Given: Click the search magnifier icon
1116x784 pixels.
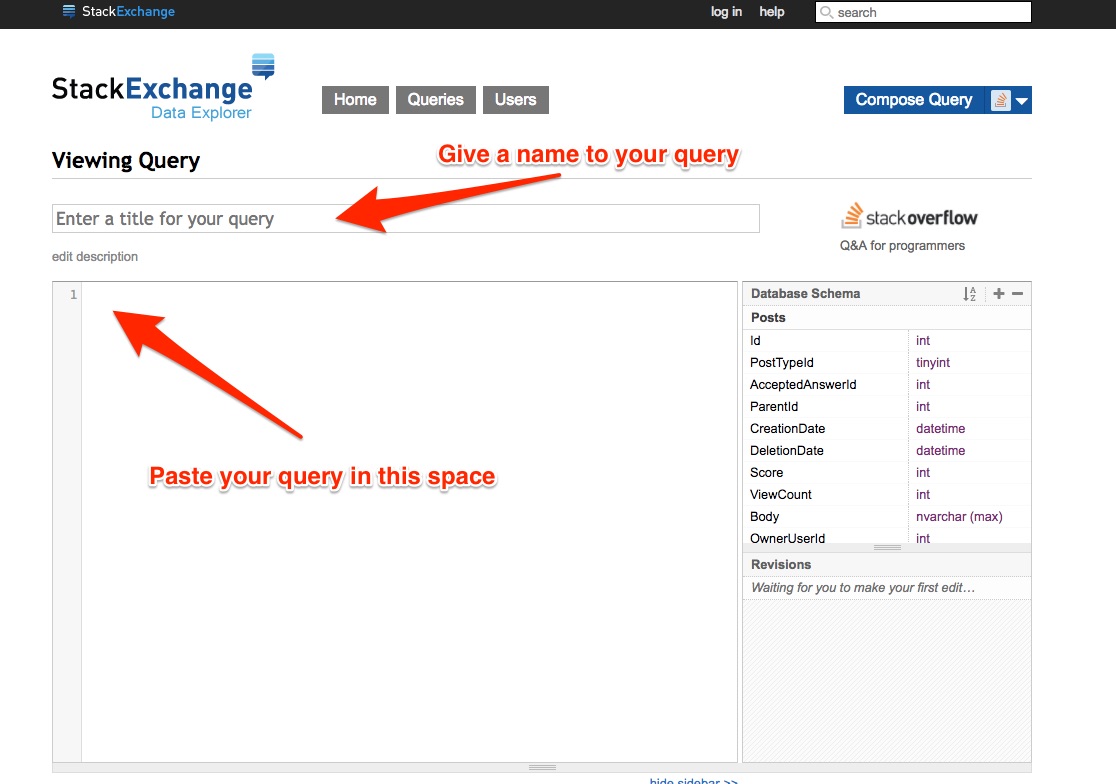Looking at the screenshot, I should [826, 12].
